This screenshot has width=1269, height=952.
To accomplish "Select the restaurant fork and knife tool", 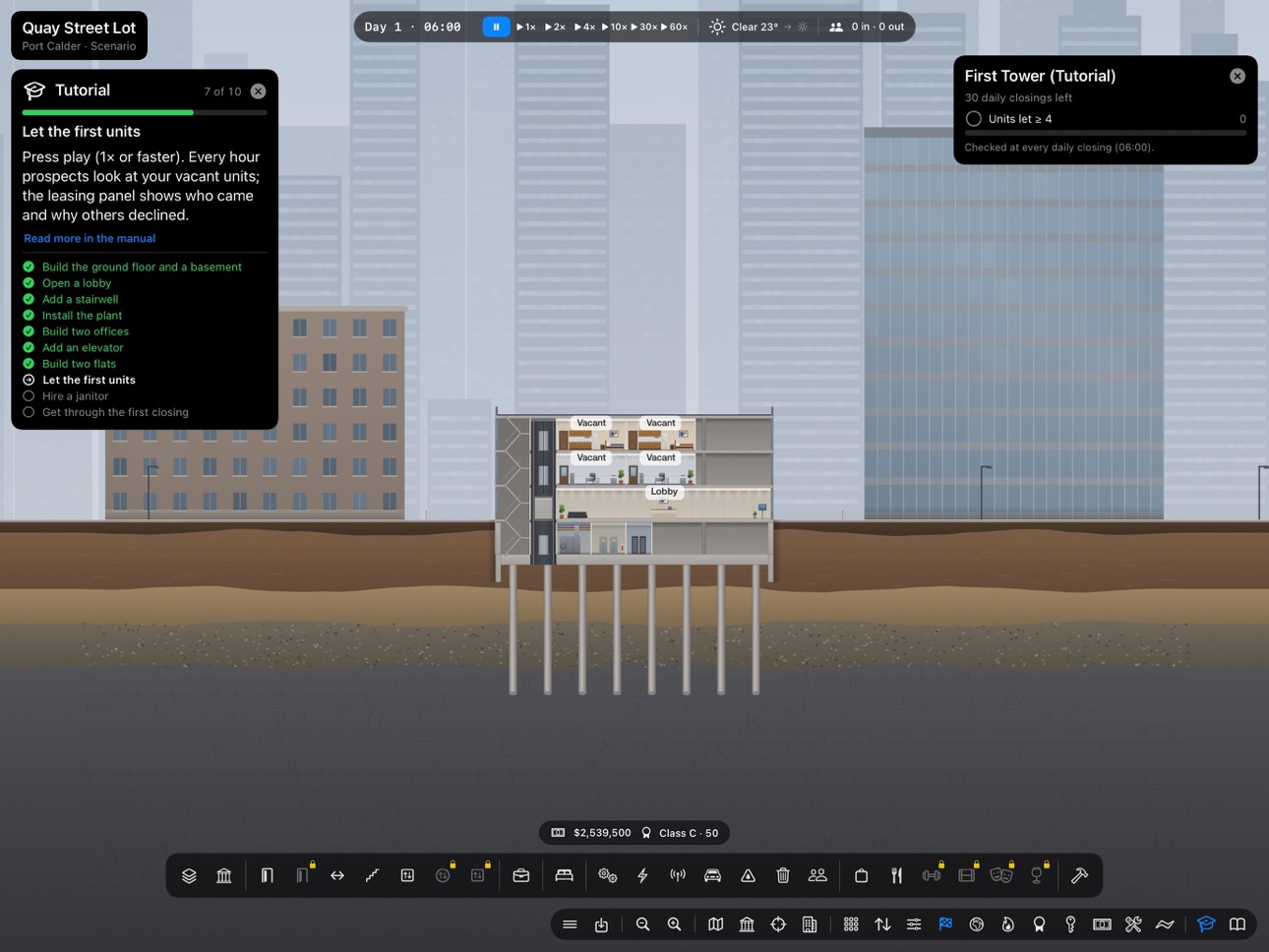I will [896, 875].
